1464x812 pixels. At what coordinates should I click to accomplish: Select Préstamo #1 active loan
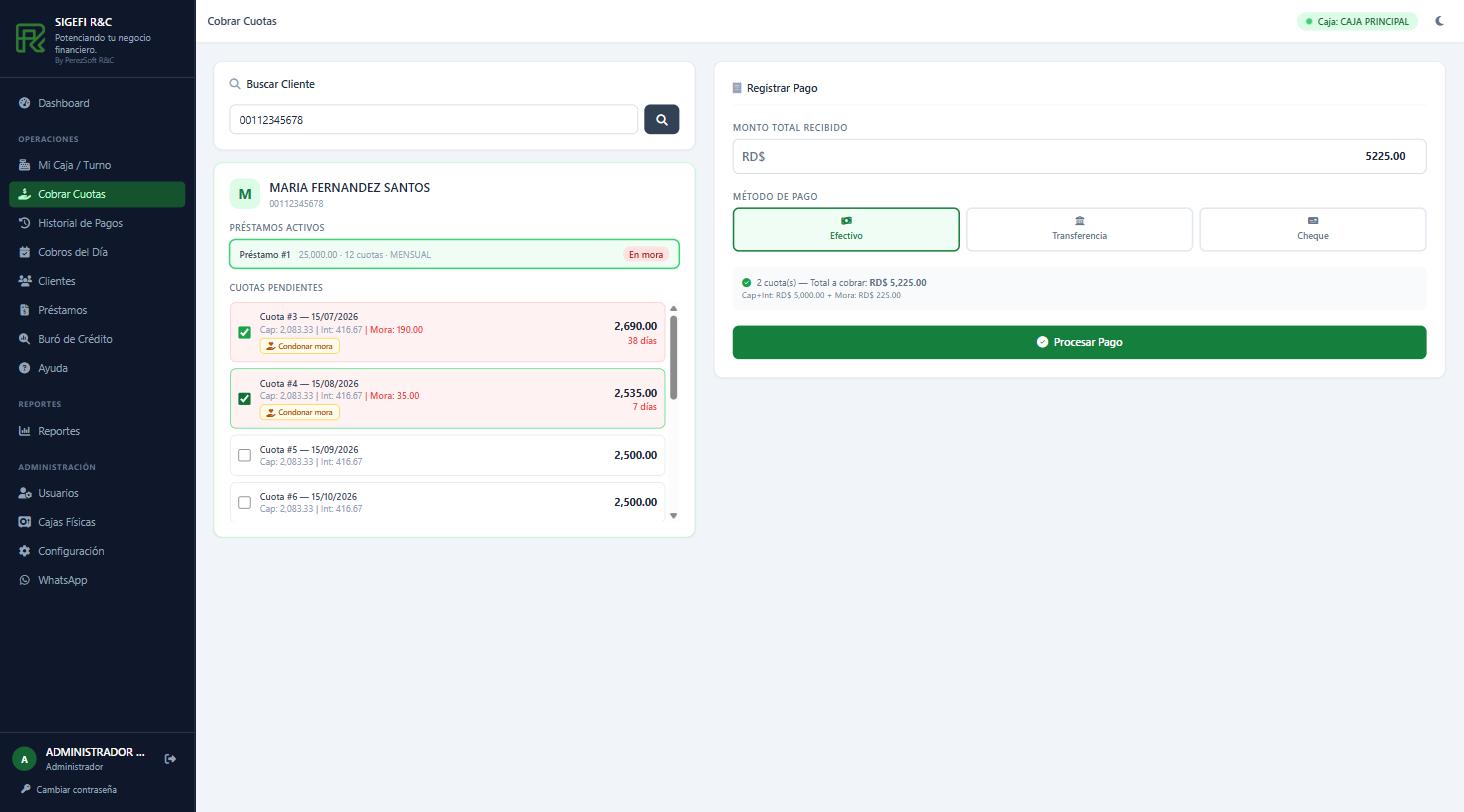click(x=454, y=254)
